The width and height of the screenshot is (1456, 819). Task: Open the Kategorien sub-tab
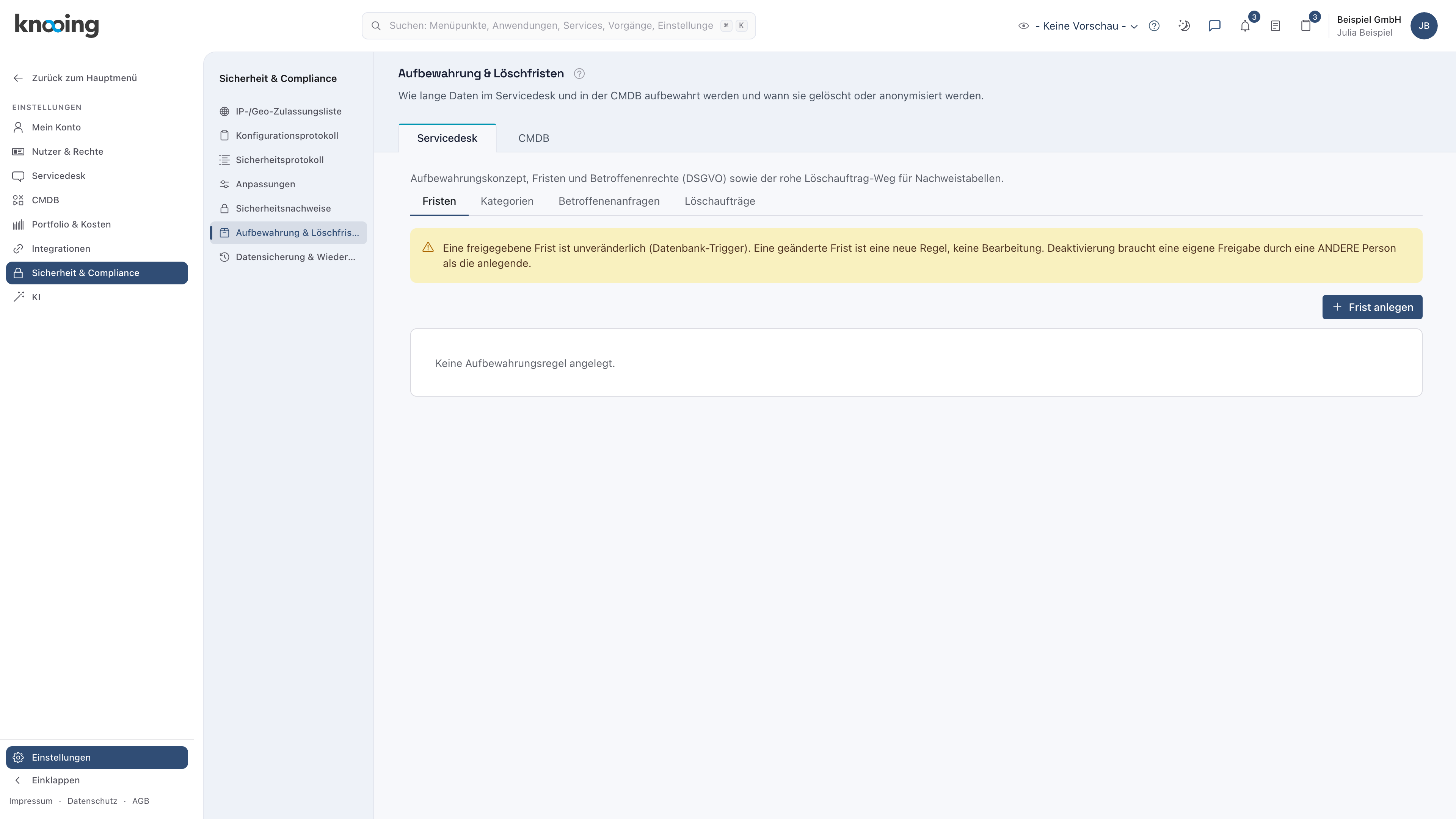(507, 201)
